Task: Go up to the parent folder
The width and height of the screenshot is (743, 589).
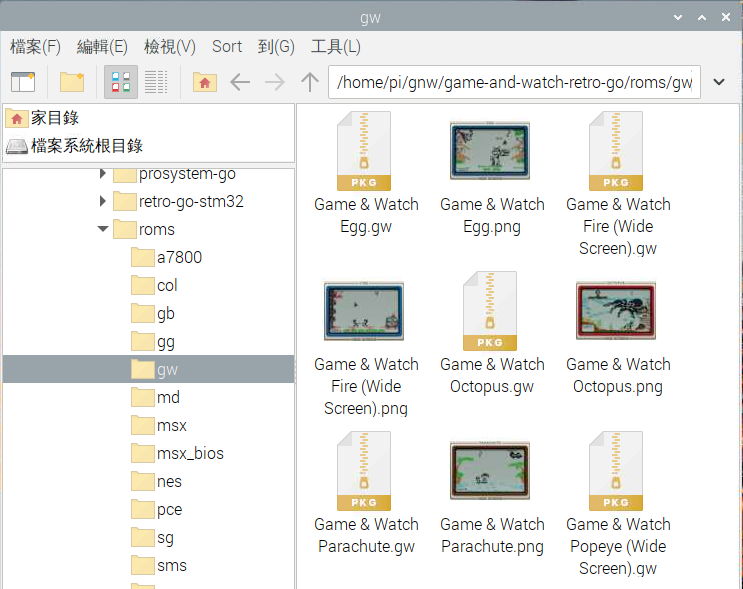Action: (x=310, y=82)
